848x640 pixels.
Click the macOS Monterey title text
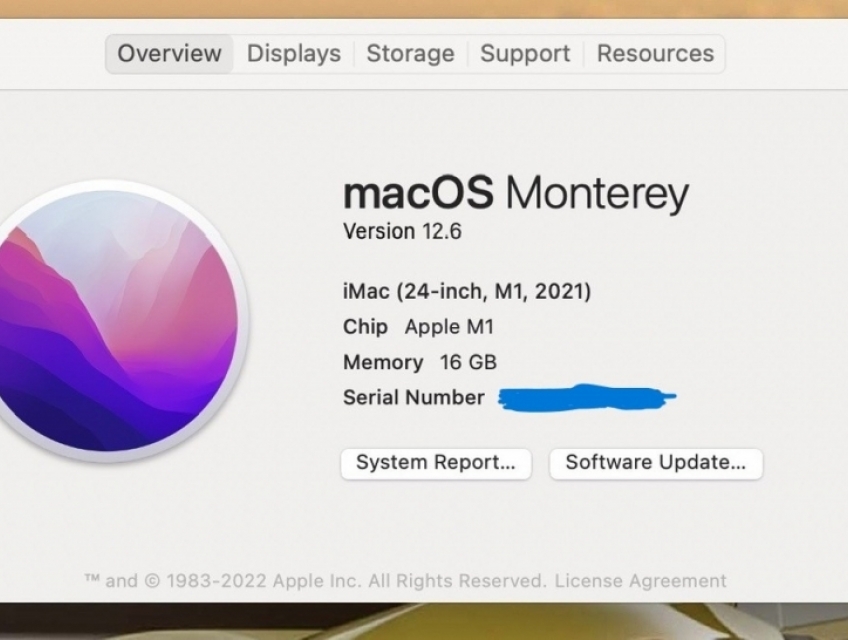[x=516, y=193]
